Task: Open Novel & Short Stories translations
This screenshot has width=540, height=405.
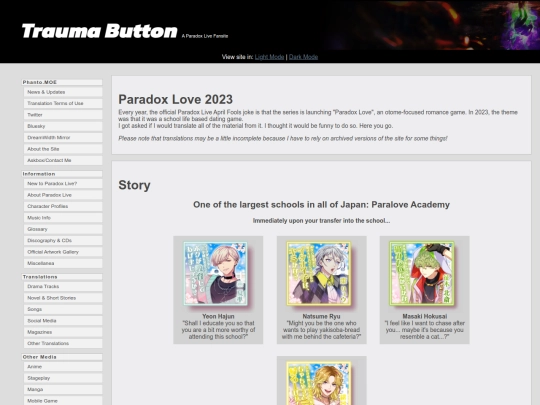Action: click(x=63, y=298)
